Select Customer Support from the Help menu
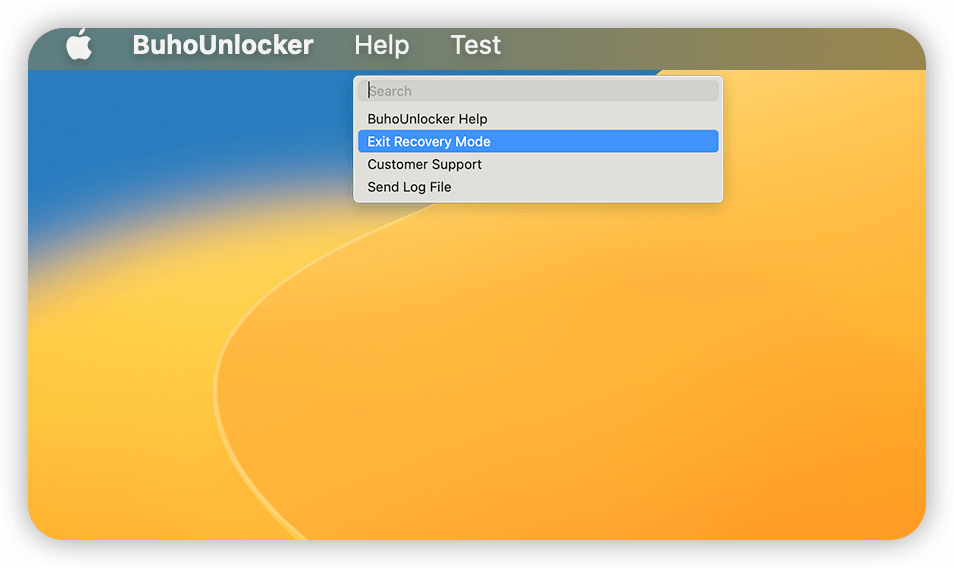 tap(538, 164)
